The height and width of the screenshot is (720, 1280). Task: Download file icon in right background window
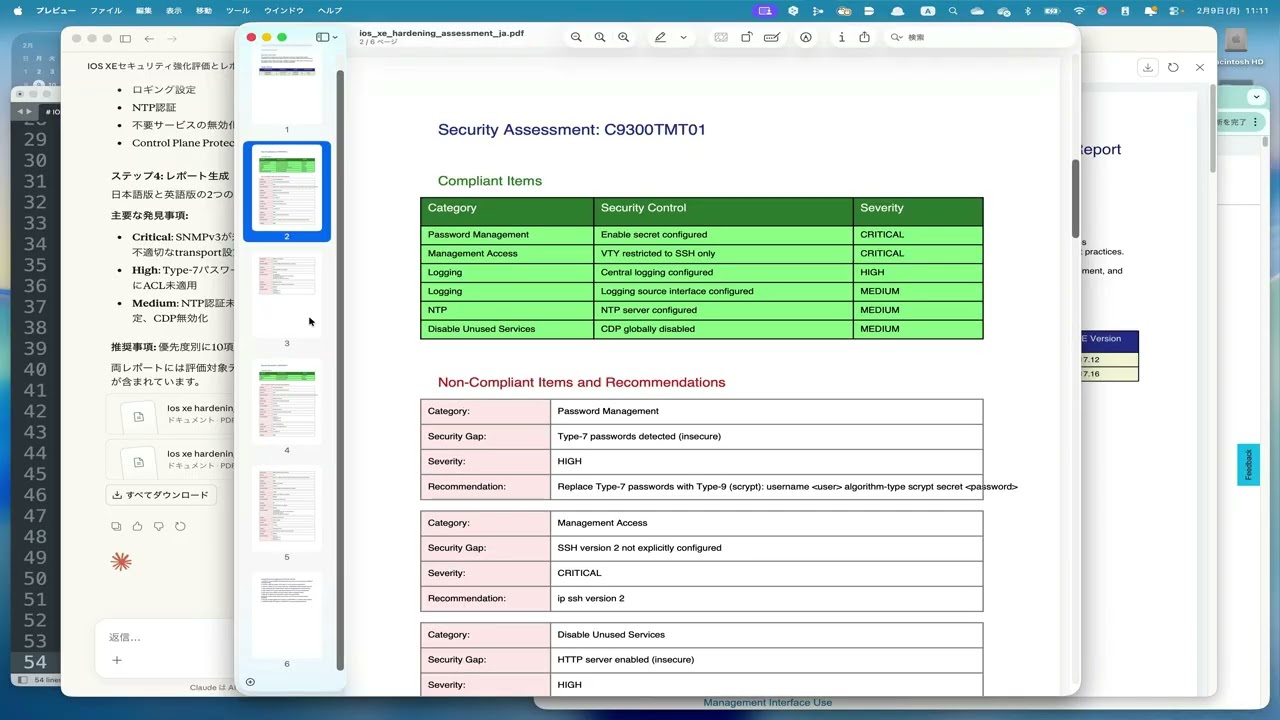coord(1148,67)
